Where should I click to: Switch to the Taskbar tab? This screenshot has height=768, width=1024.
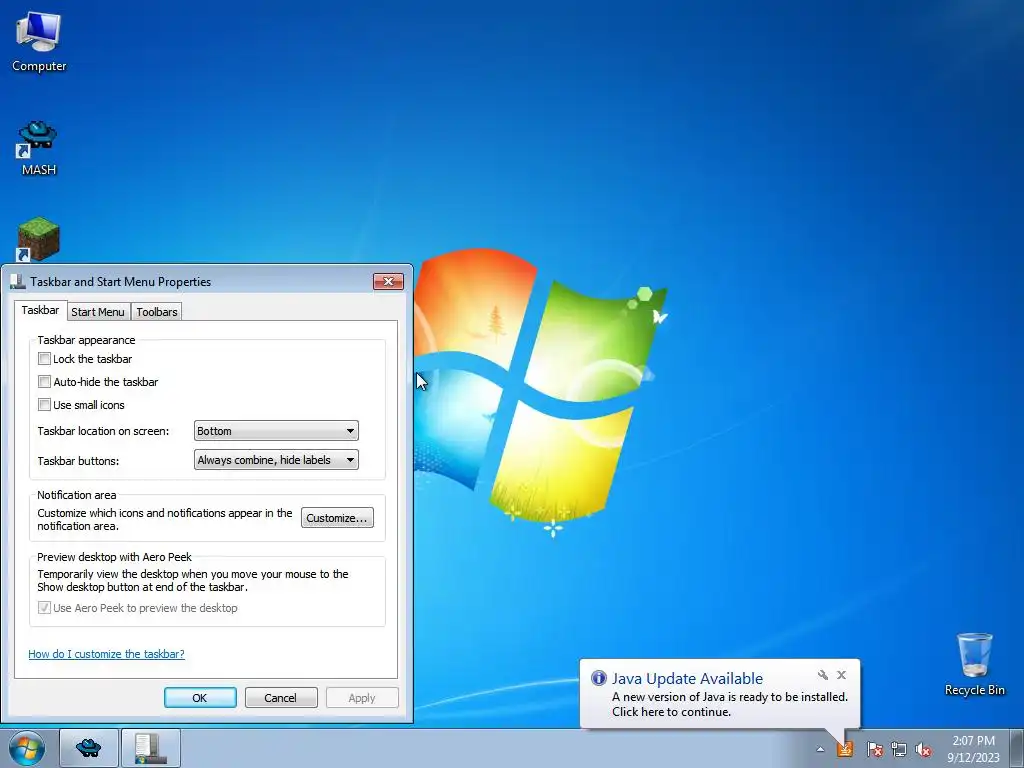(40, 310)
